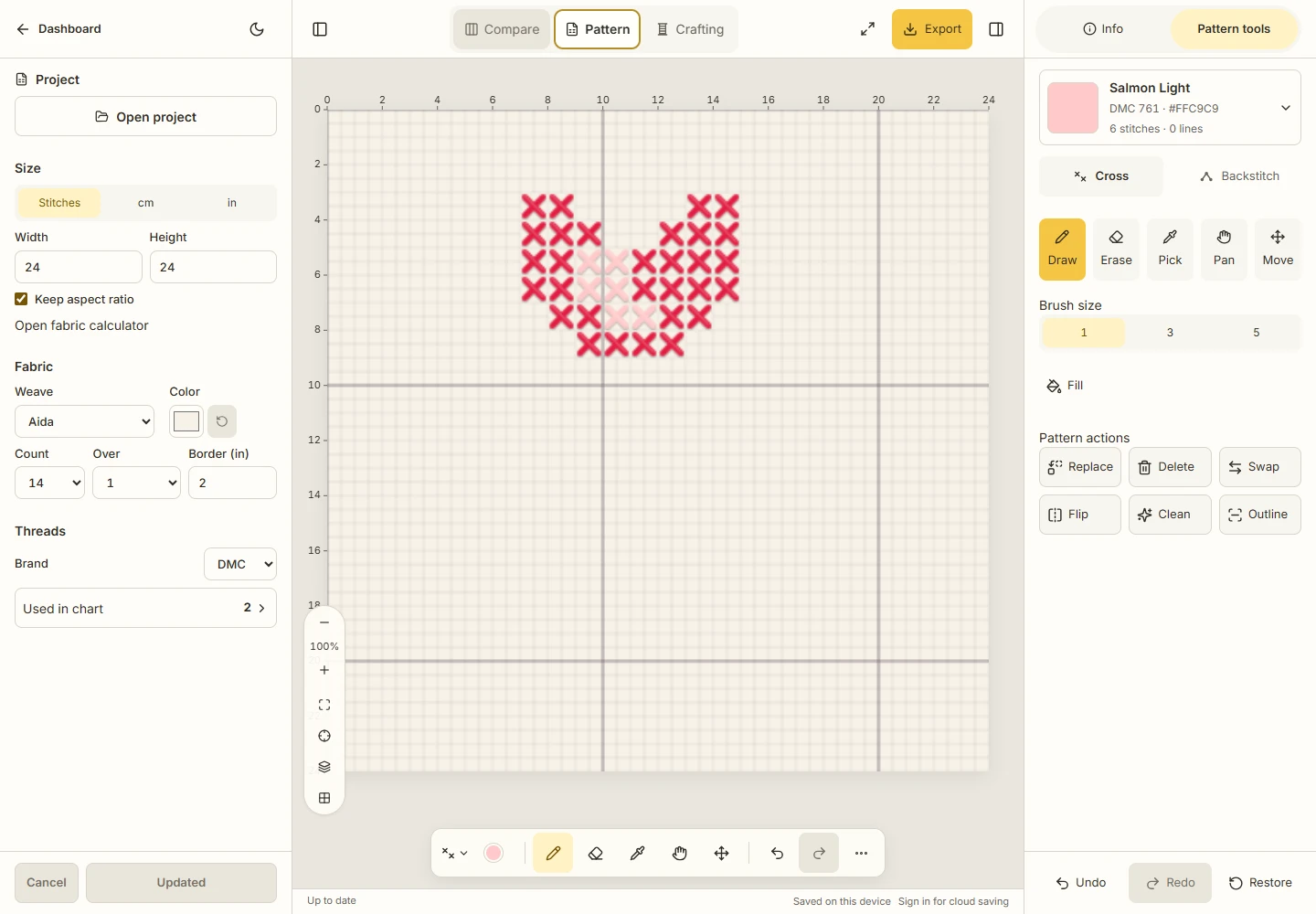Open the layers icon in zoom panel
Viewport: 1316px width, 914px height.
(x=324, y=767)
